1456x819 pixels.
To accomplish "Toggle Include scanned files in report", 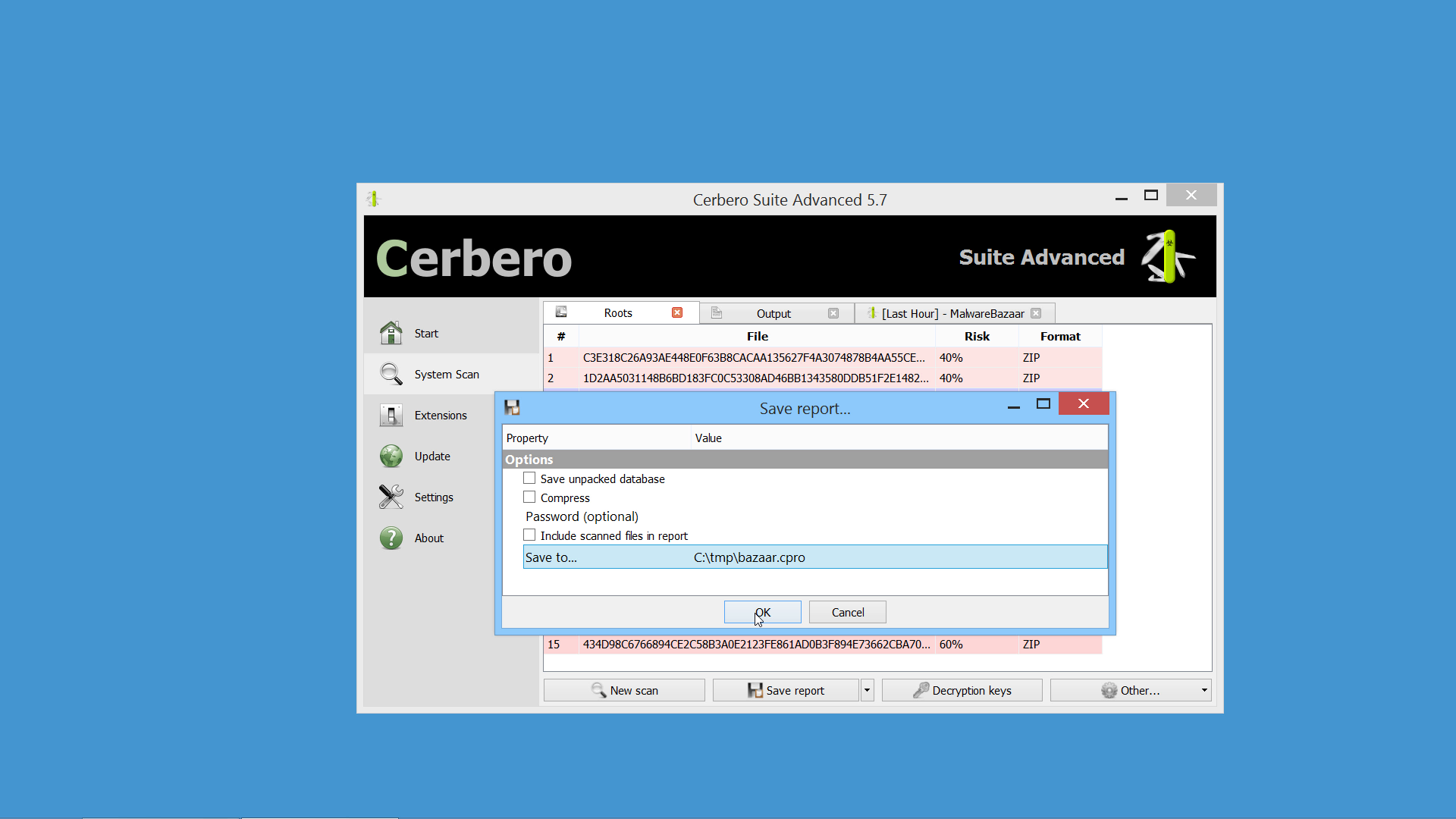I will [x=529, y=535].
